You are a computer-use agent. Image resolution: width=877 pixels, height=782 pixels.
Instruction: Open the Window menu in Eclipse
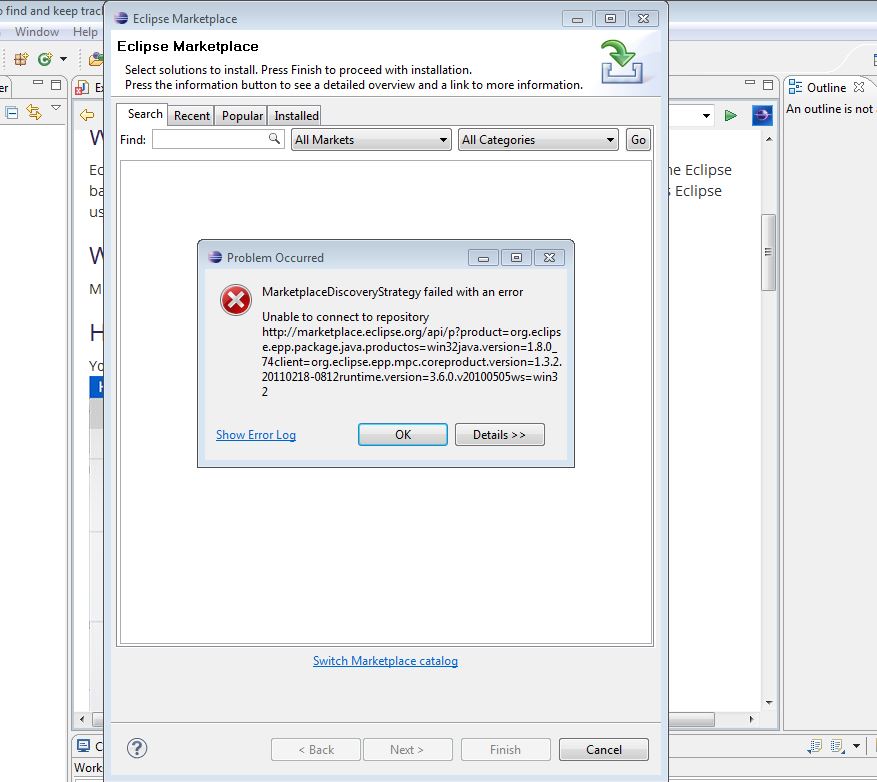(37, 32)
